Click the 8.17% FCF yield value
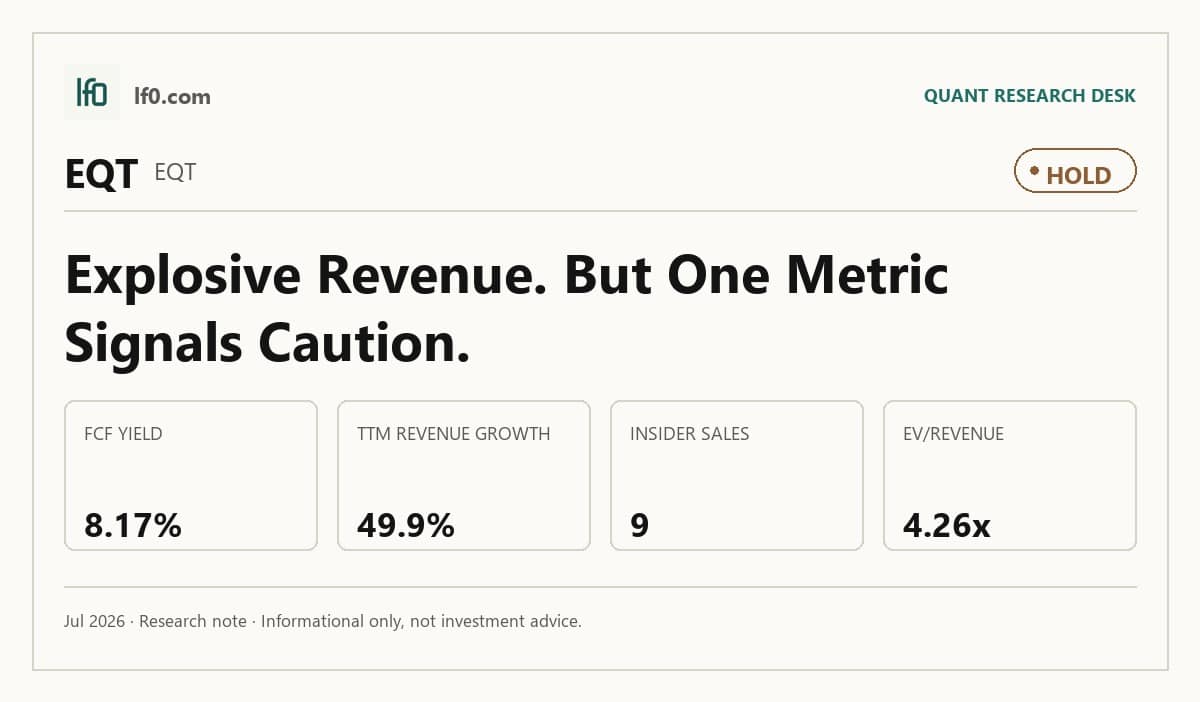 click(133, 525)
